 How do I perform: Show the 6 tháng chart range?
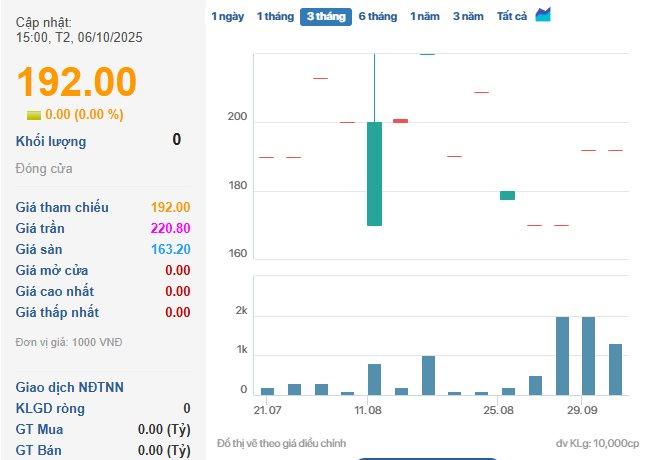377,17
